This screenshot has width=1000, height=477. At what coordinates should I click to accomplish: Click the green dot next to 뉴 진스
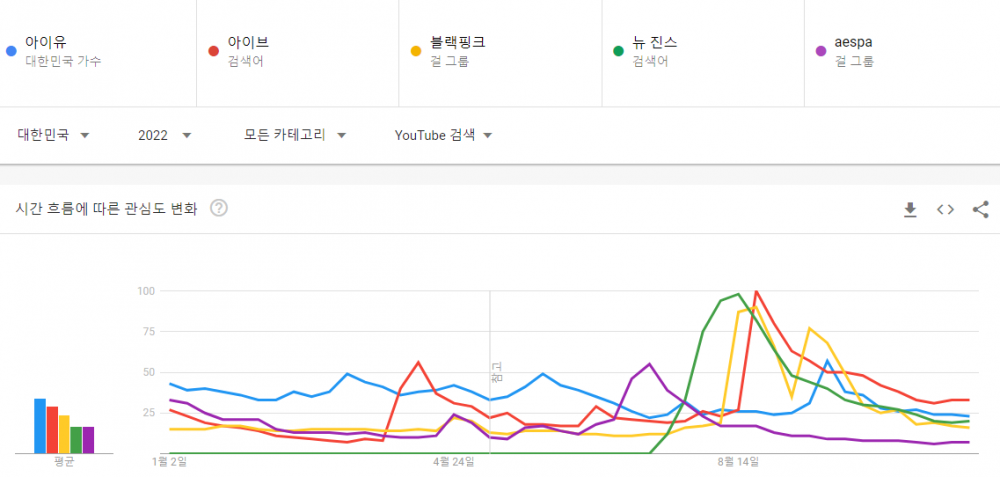618,51
